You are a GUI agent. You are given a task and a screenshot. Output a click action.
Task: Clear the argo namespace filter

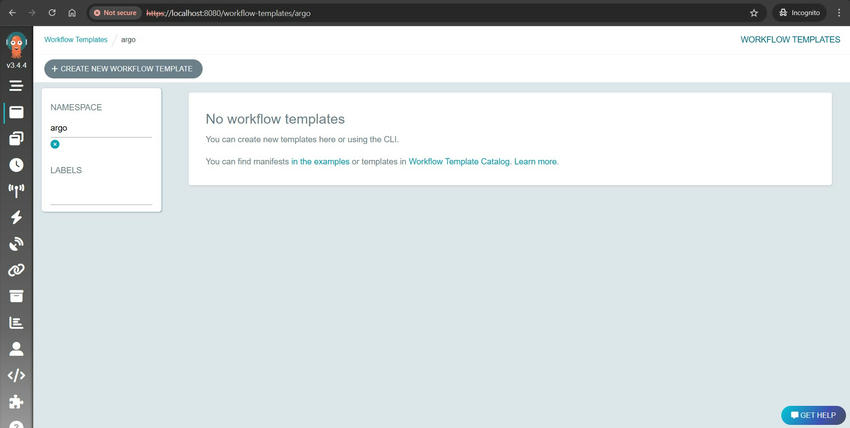55,144
